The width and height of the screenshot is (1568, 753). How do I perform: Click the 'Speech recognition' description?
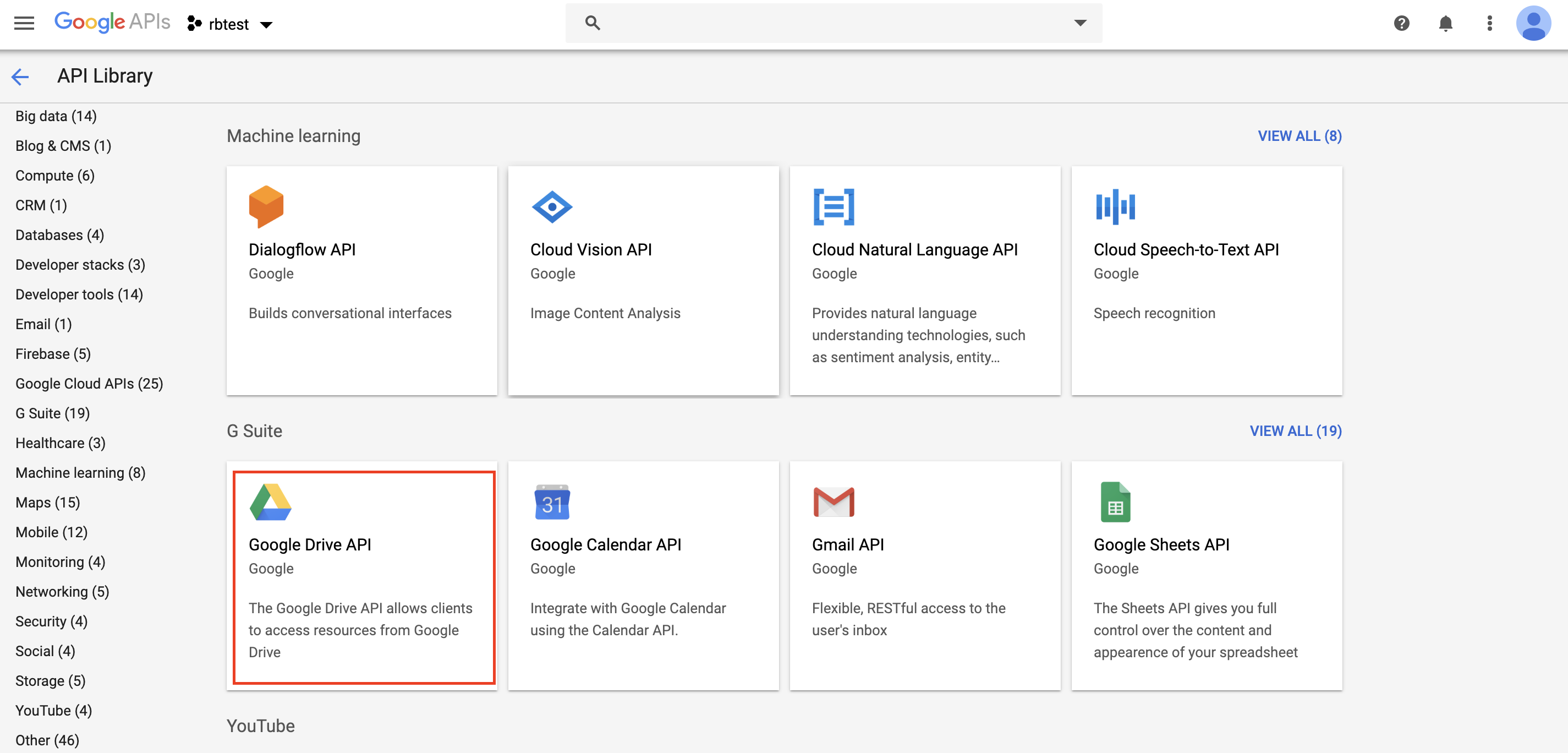pos(1154,313)
